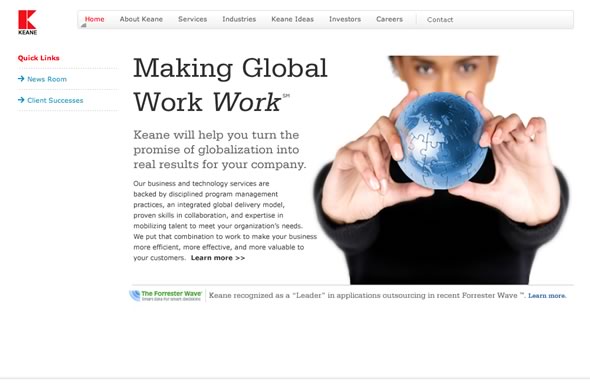Open Keane Ideas from navigation
This screenshot has width=590, height=384.
[x=292, y=19]
